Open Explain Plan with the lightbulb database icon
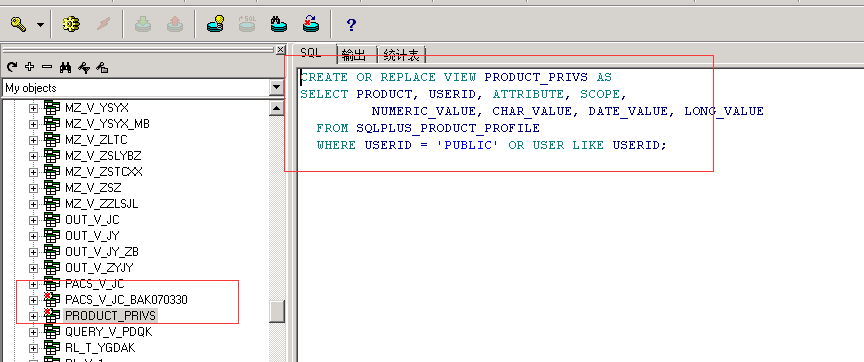The height and width of the screenshot is (362, 864). [x=215, y=24]
